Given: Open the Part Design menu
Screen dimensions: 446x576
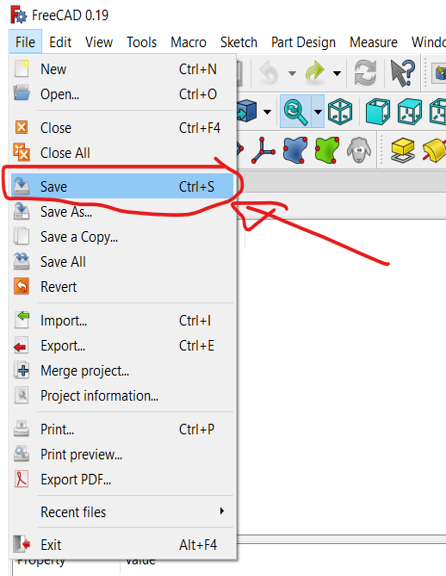Looking at the screenshot, I should point(303,42).
